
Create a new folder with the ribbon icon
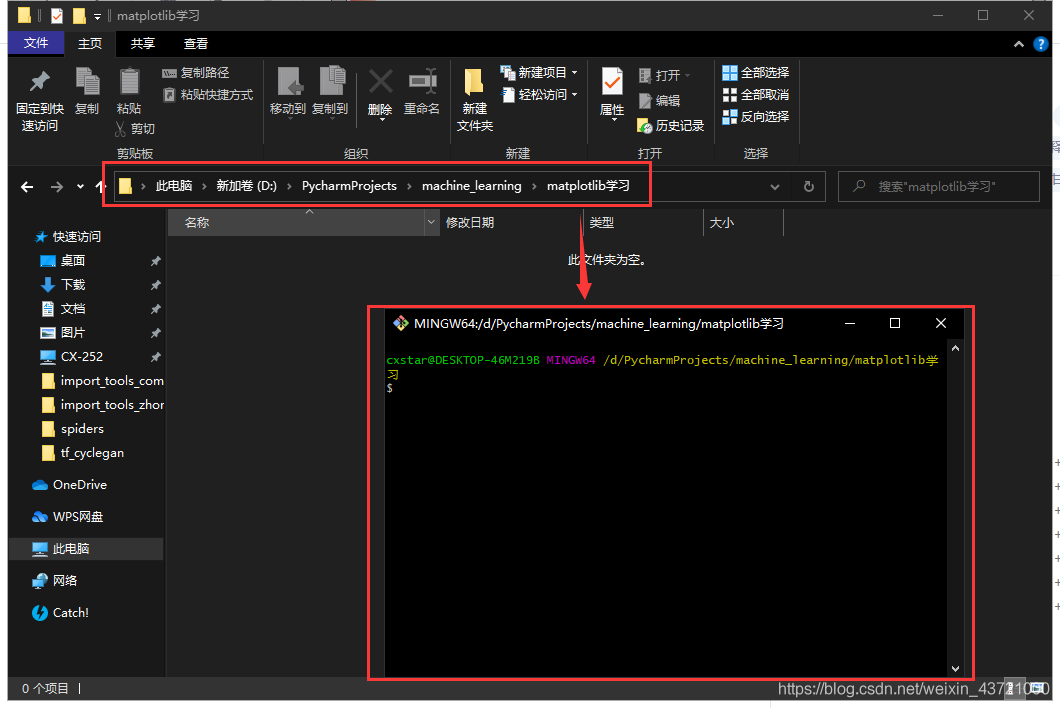point(474,82)
